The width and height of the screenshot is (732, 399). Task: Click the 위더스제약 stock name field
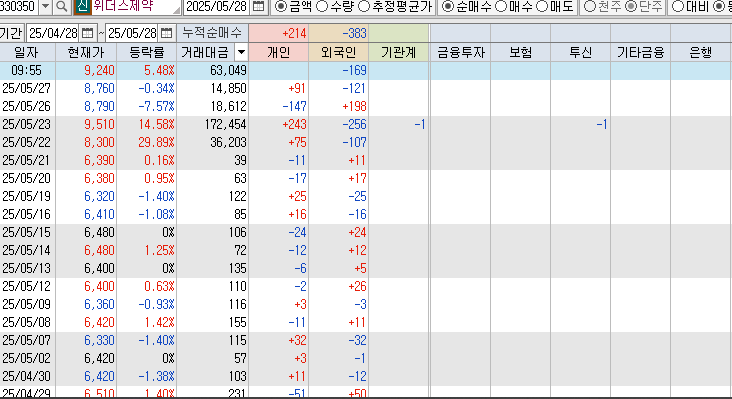[x=136, y=7]
